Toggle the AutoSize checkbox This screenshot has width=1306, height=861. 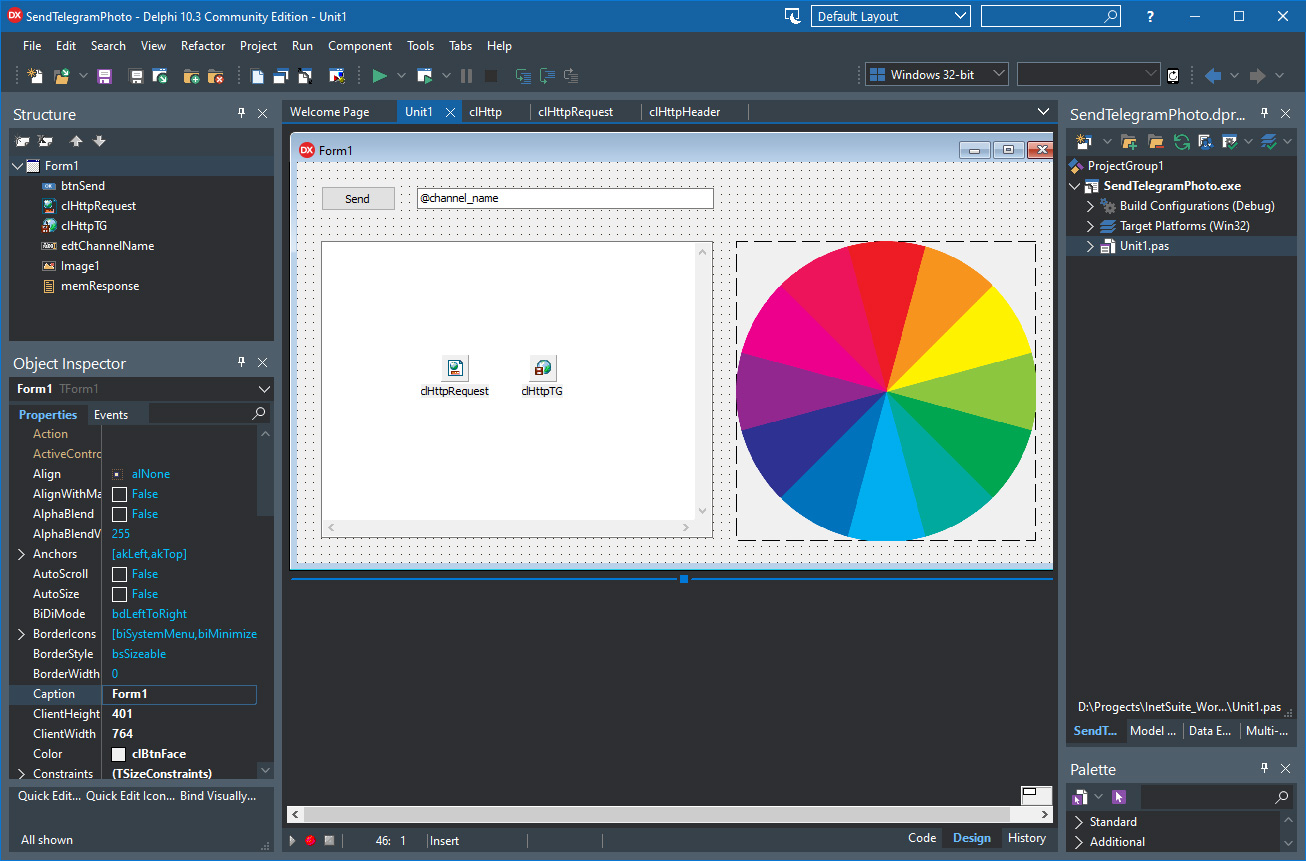click(119, 594)
